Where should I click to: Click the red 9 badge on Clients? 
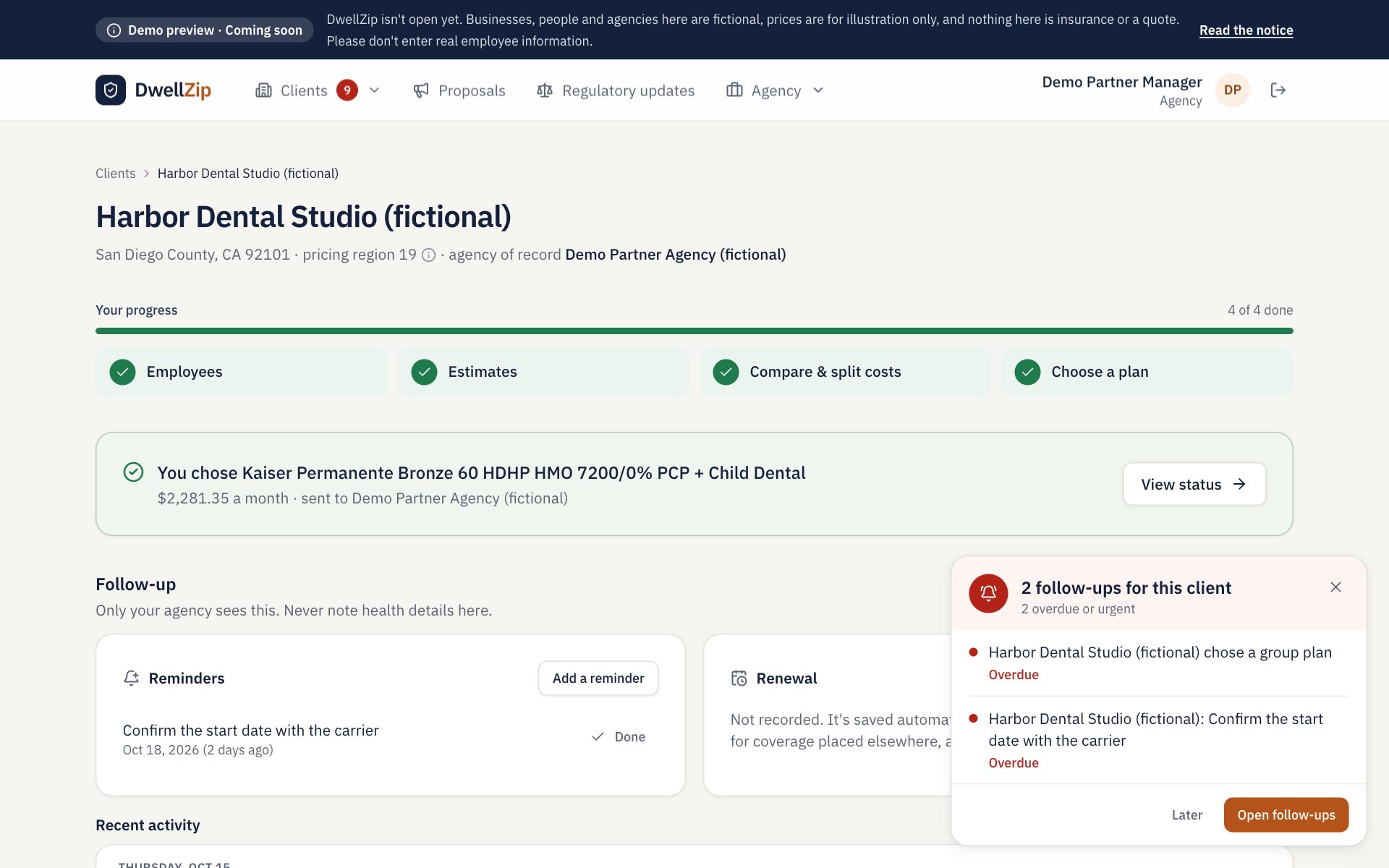[x=347, y=90]
